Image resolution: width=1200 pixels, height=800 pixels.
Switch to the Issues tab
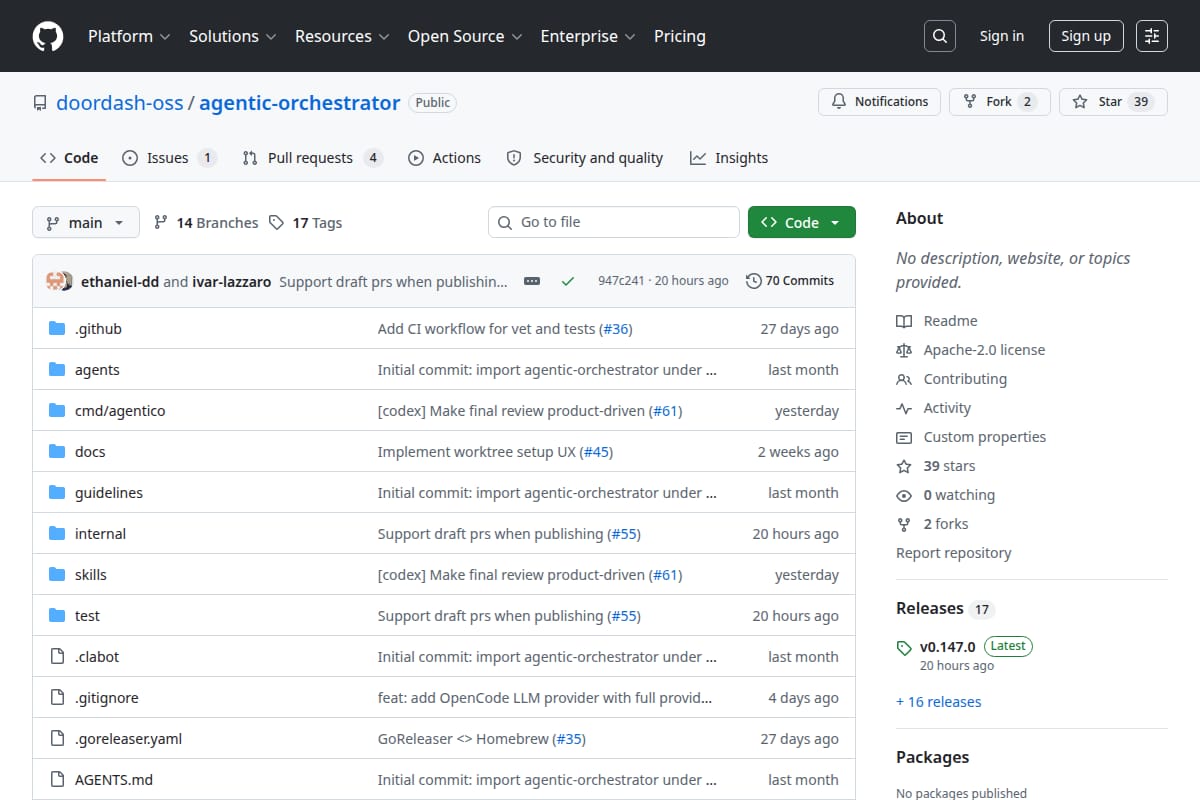click(x=169, y=158)
